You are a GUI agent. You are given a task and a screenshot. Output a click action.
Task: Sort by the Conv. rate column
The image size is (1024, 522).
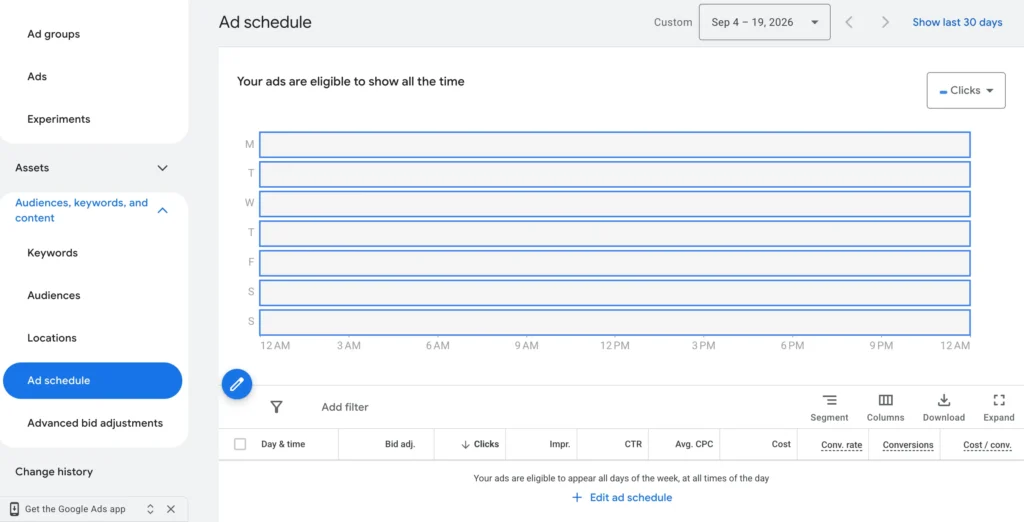842,445
